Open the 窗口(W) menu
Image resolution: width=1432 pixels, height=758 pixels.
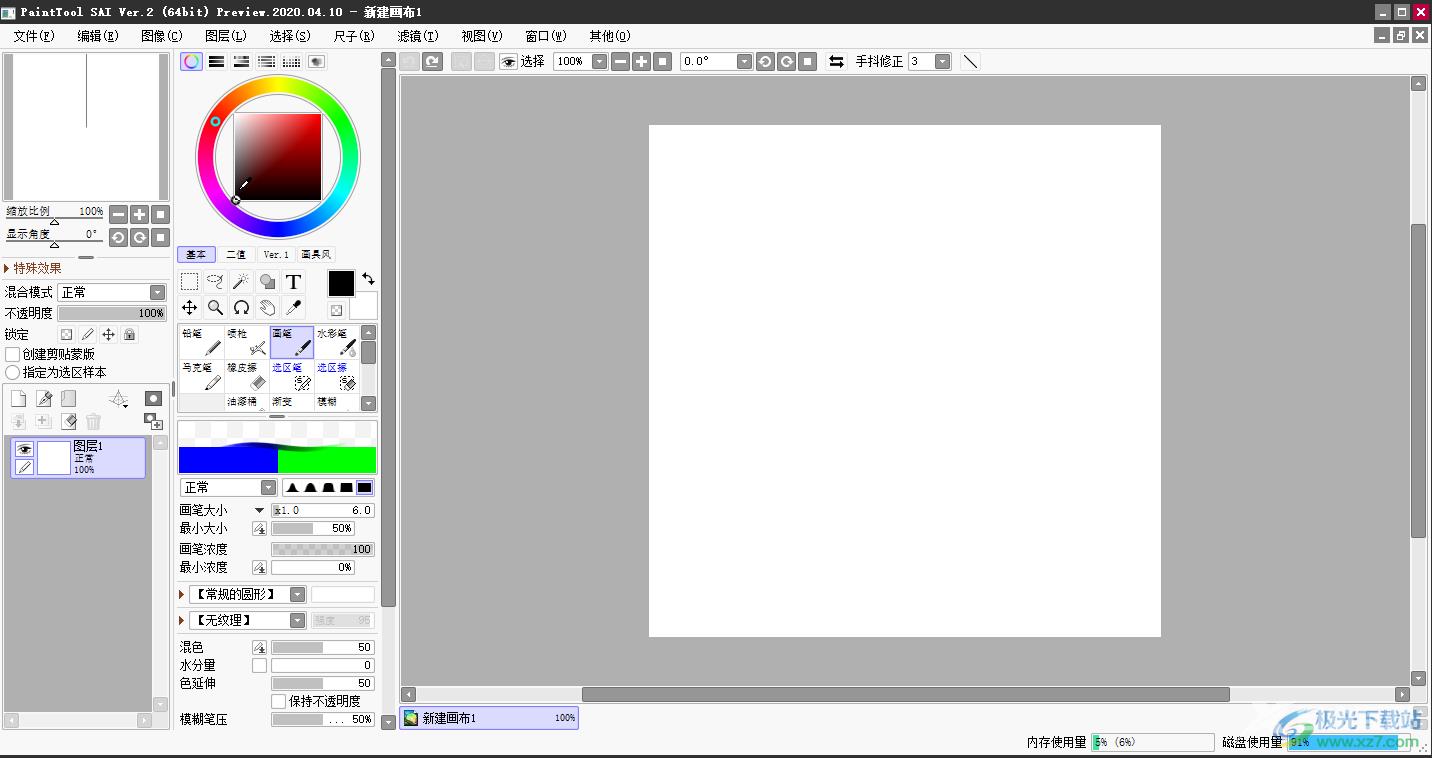point(546,36)
